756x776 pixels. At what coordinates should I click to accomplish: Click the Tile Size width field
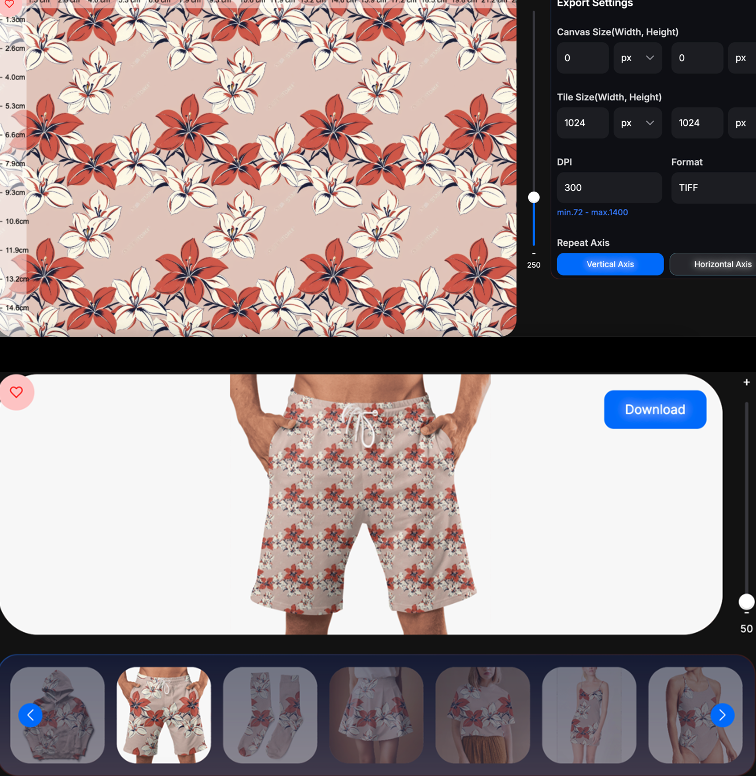(x=583, y=123)
